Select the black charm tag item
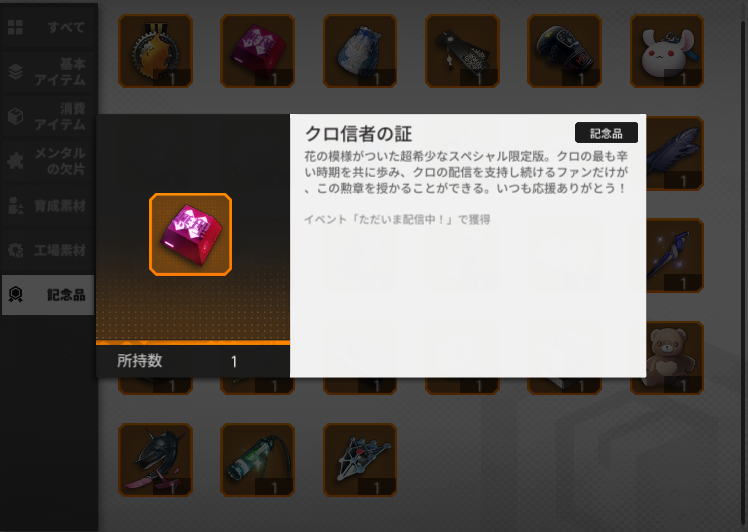 (462, 51)
